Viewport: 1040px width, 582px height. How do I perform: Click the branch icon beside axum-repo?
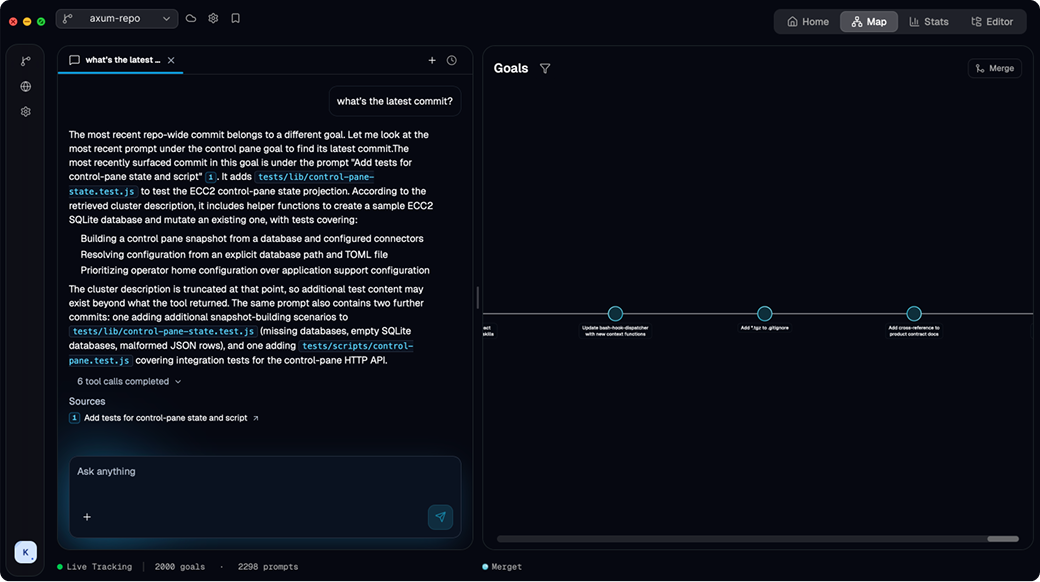[x=68, y=19]
